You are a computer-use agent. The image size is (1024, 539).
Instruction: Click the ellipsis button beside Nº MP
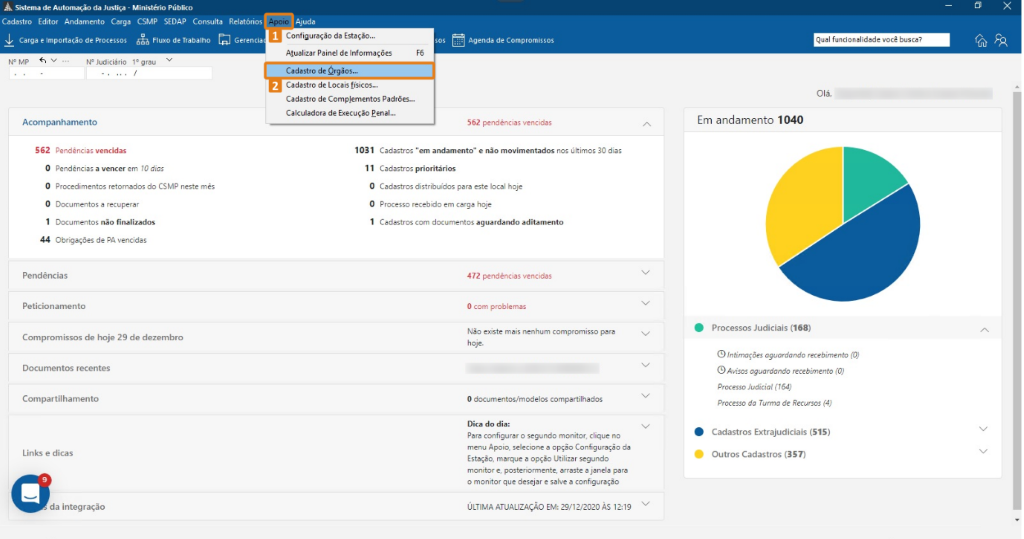[65, 61]
